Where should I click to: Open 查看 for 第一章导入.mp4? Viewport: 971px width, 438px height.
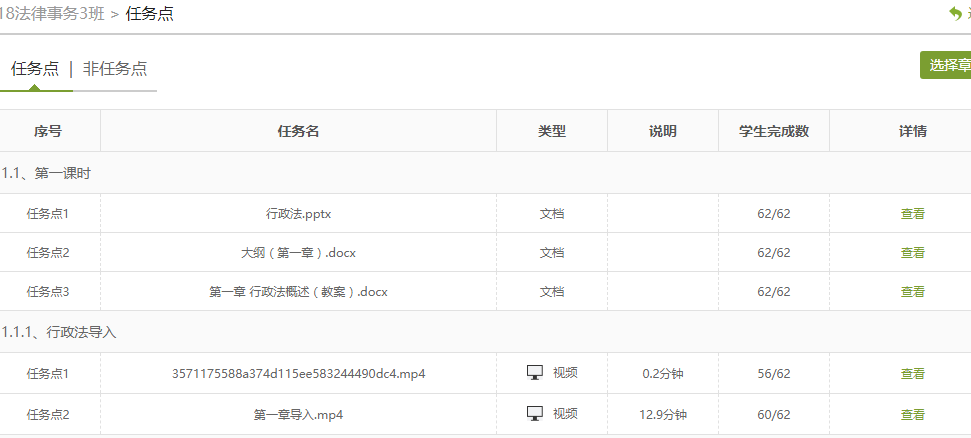tap(912, 414)
